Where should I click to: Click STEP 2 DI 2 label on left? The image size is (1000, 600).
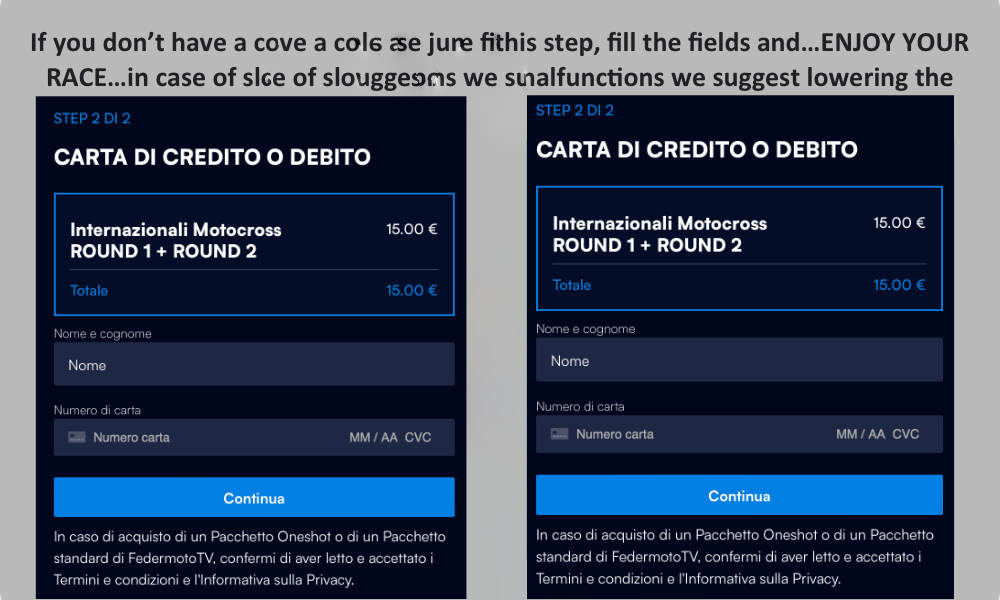click(x=92, y=119)
